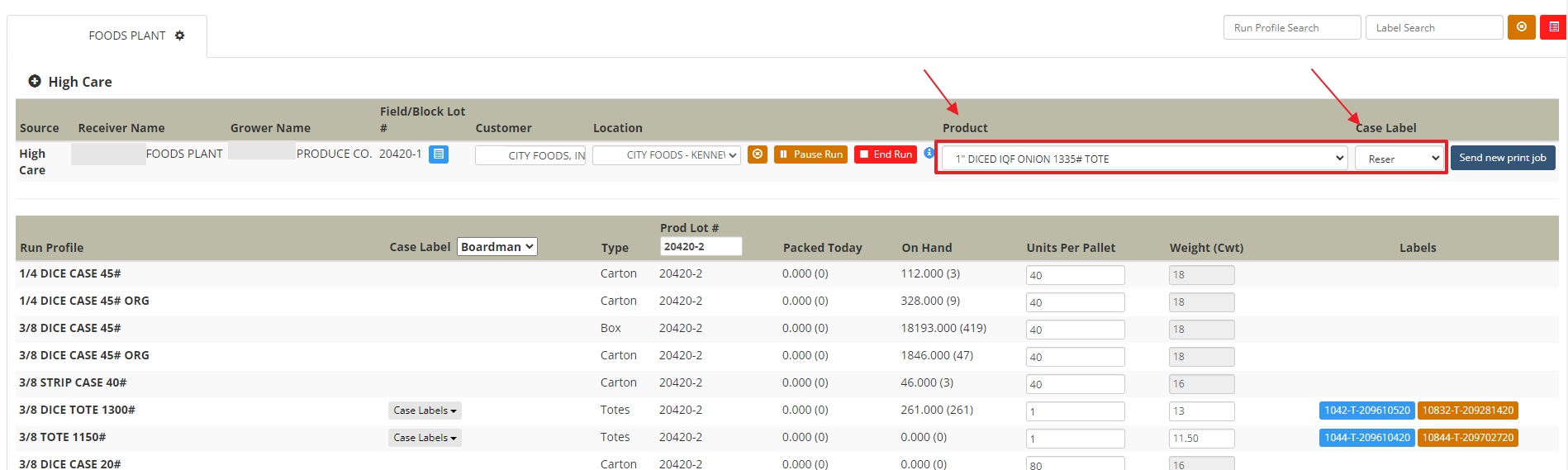Pause the current run
The width and height of the screenshot is (1568, 470).
[x=810, y=154]
